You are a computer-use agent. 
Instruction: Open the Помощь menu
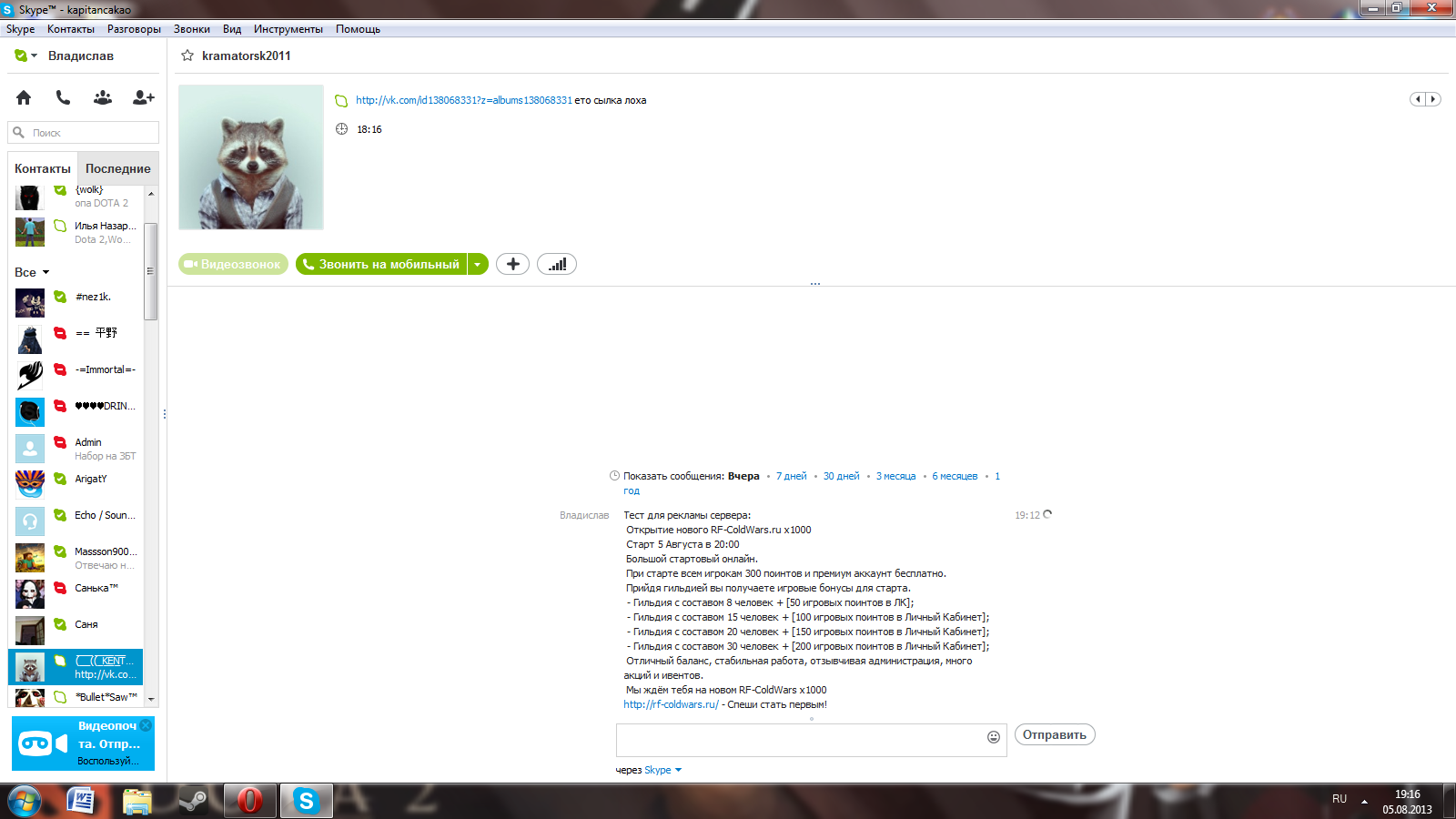coord(358,29)
